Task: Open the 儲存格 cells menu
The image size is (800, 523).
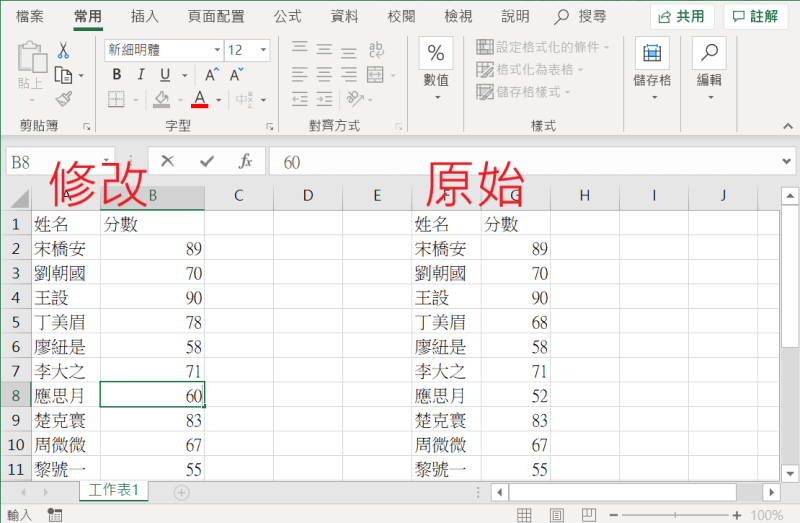Action: coord(652,69)
